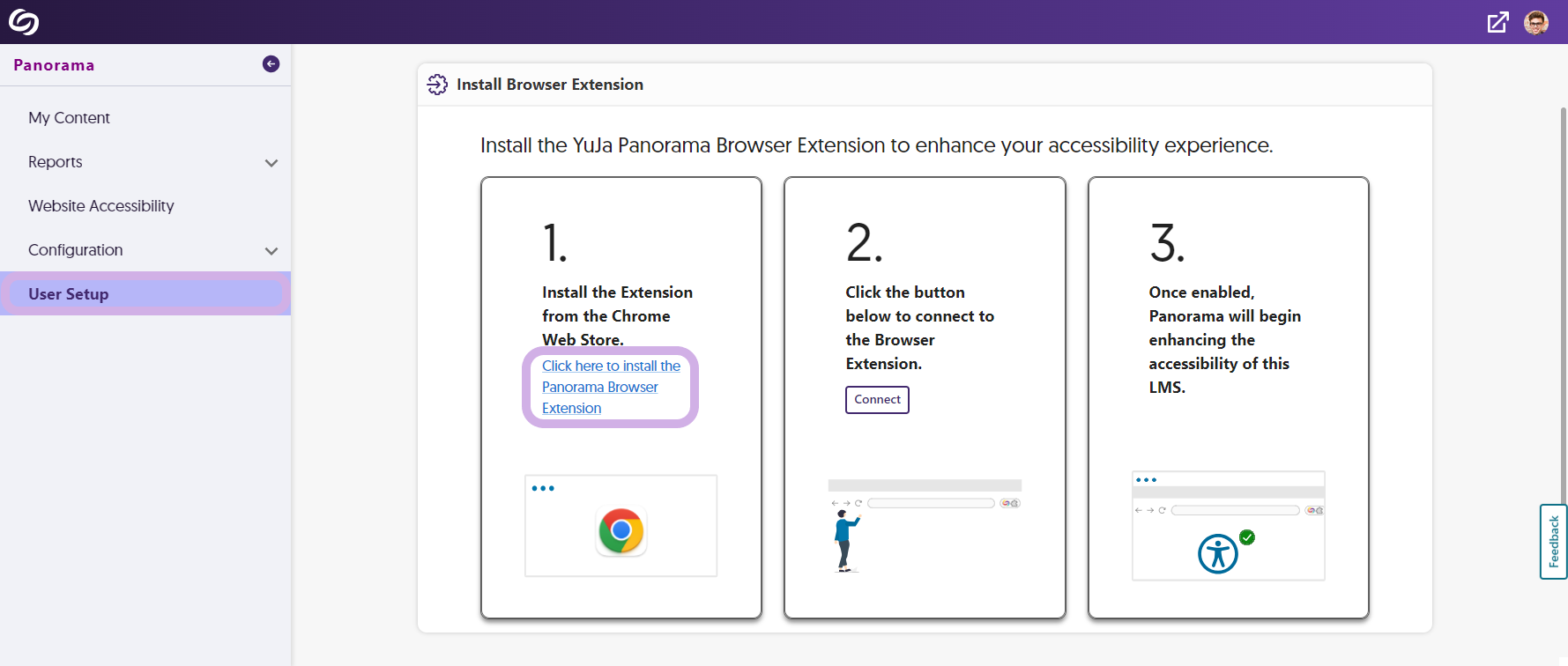Click the browser connect illustration in step 2

(925, 526)
